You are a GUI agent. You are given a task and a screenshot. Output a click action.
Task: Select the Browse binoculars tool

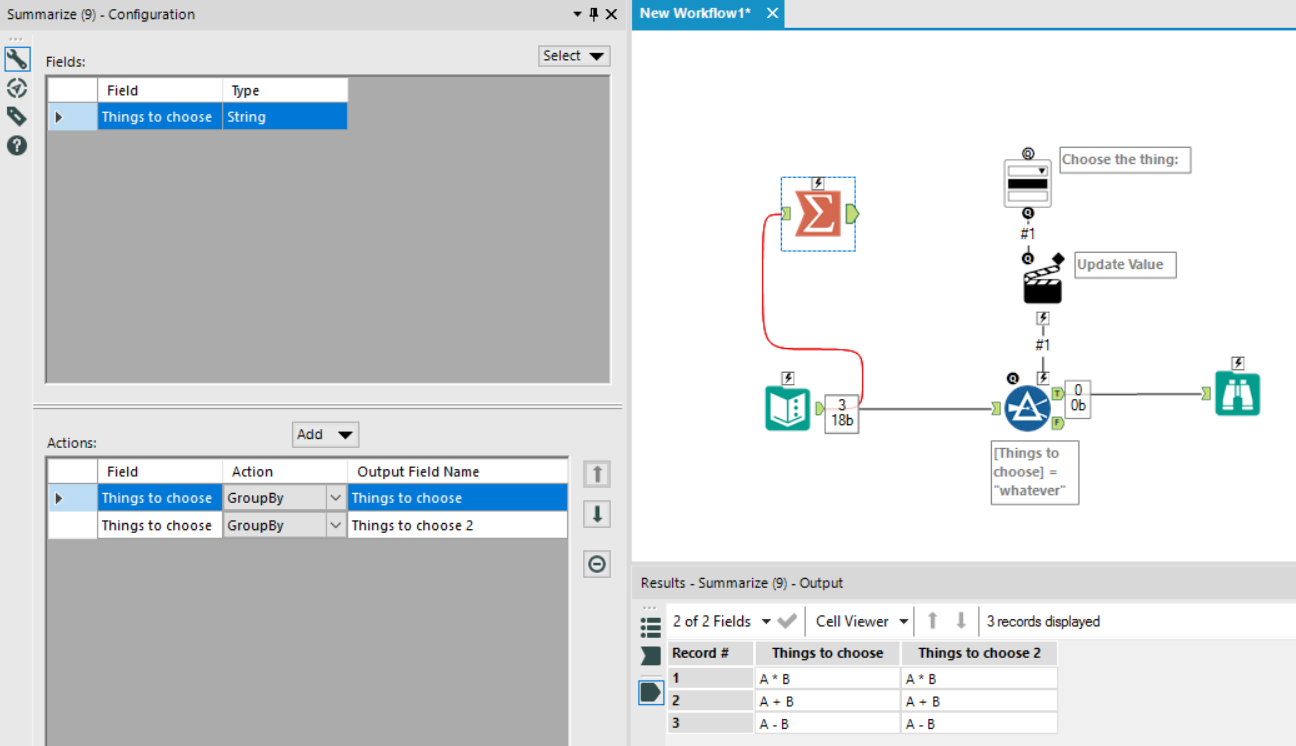1237,394
